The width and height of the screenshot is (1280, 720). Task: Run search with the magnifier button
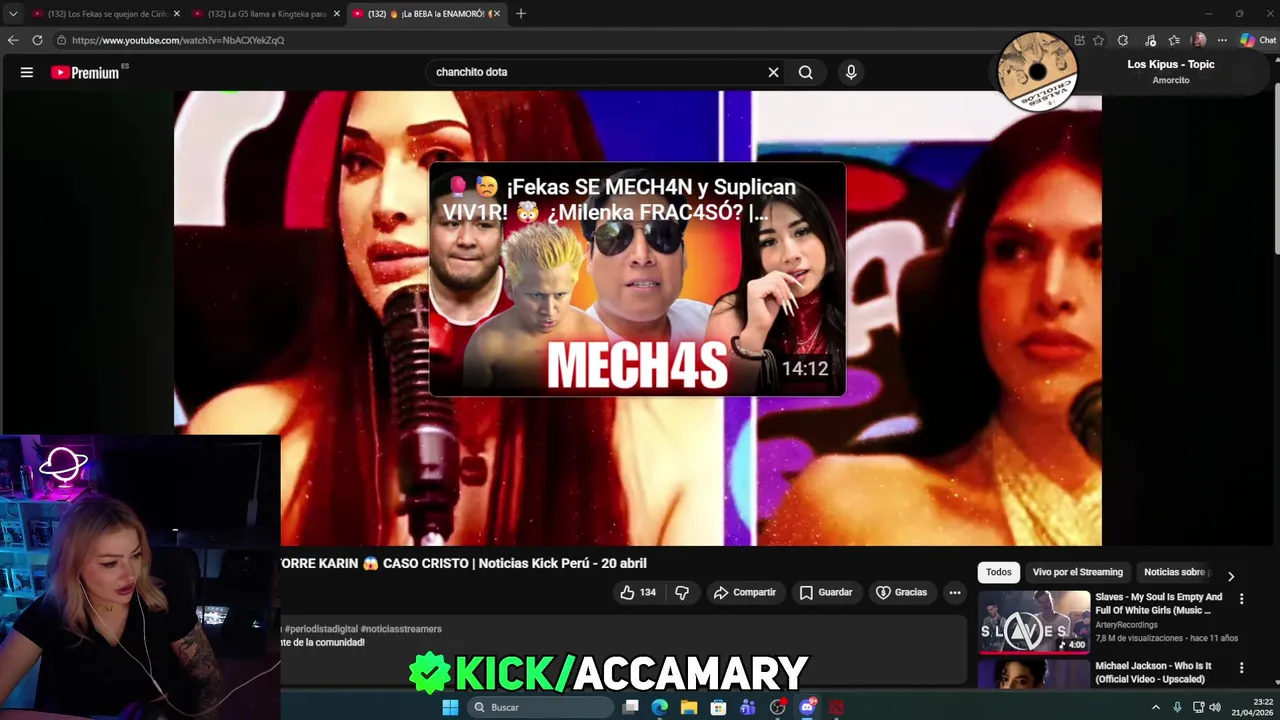(805, 72)
